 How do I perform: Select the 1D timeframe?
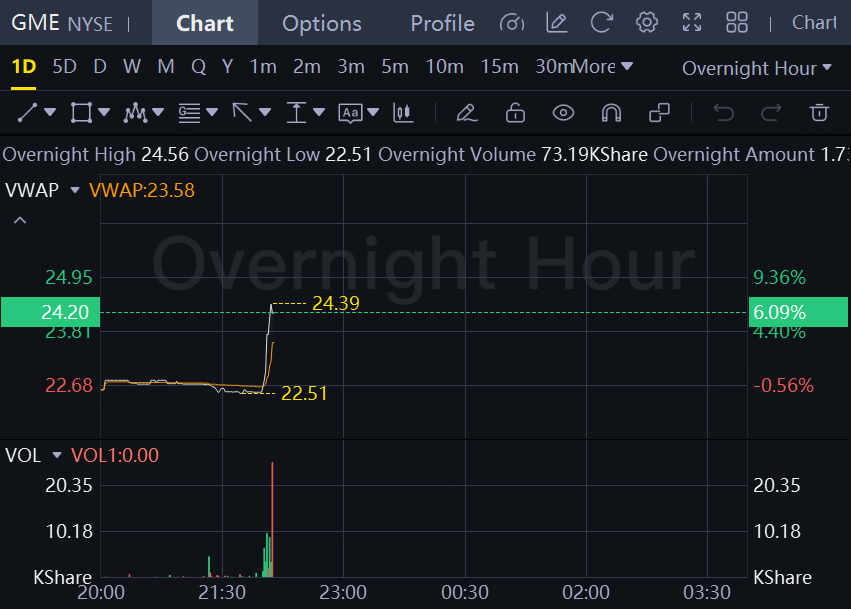pyautogui.click(x=24, y=67)
